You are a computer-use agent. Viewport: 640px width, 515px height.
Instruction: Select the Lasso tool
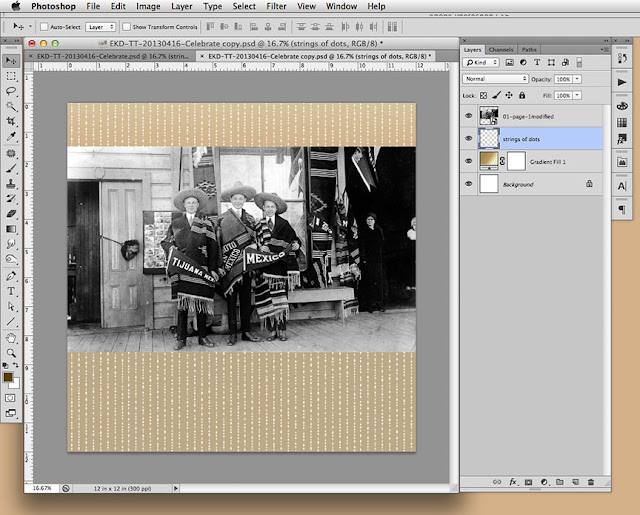click(x=11, y=90)
